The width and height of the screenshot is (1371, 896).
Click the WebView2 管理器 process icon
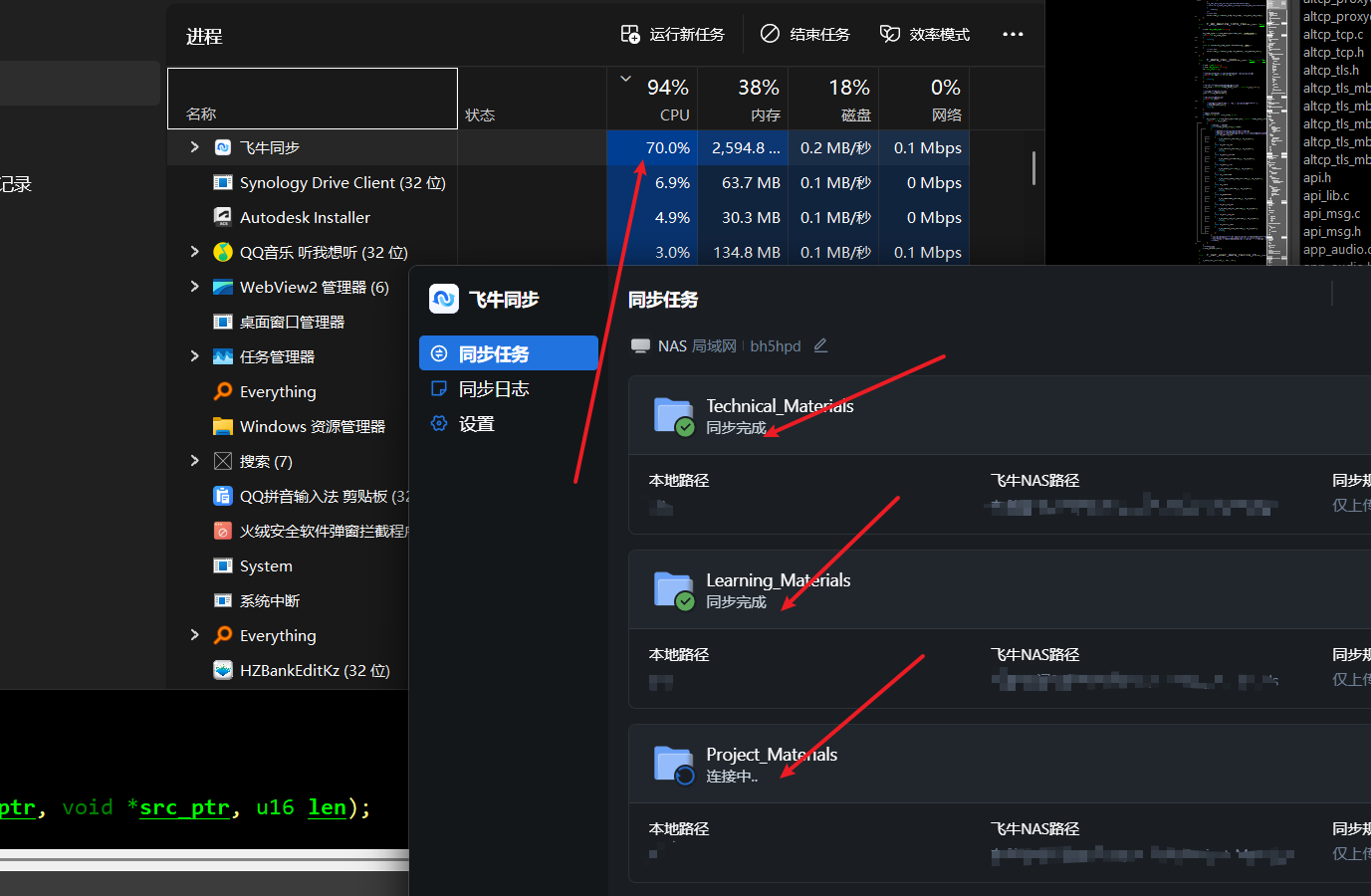pyautogui.click(x=223, y=287)
